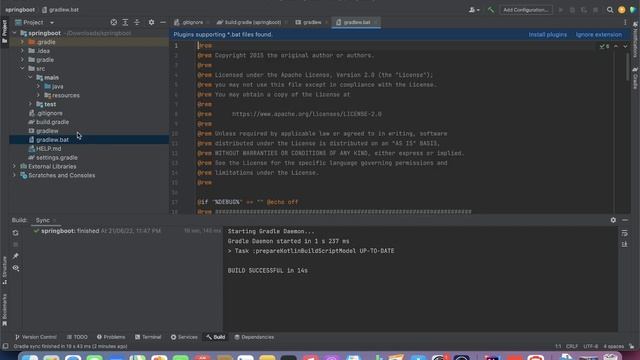
Task: Pin the Build tab
Action: click(16, 256)
